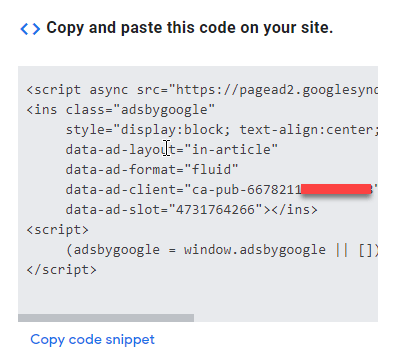Click the Copy code snippet link
Image resolution: width=401 pixels, height=362 pixels.
click(x=92, y=340)
